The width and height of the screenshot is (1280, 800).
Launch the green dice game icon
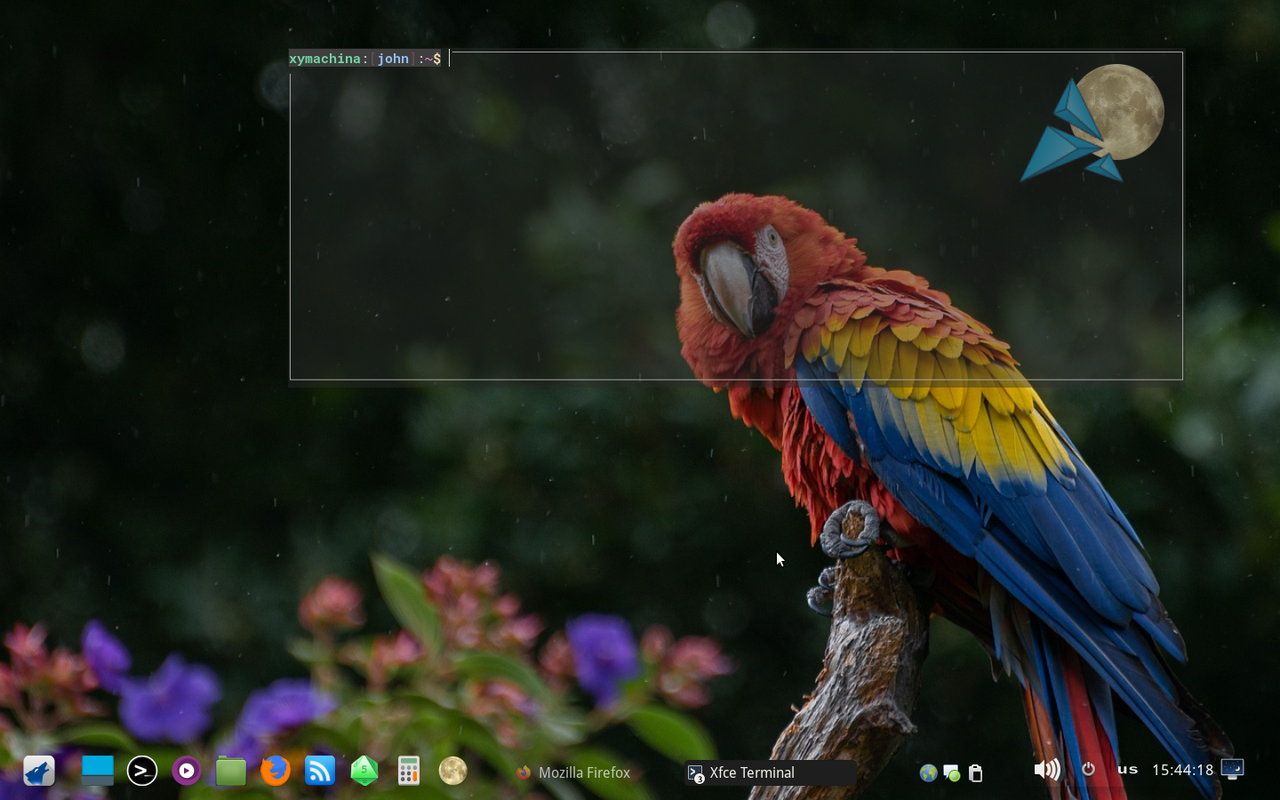[x=364, y=770]
